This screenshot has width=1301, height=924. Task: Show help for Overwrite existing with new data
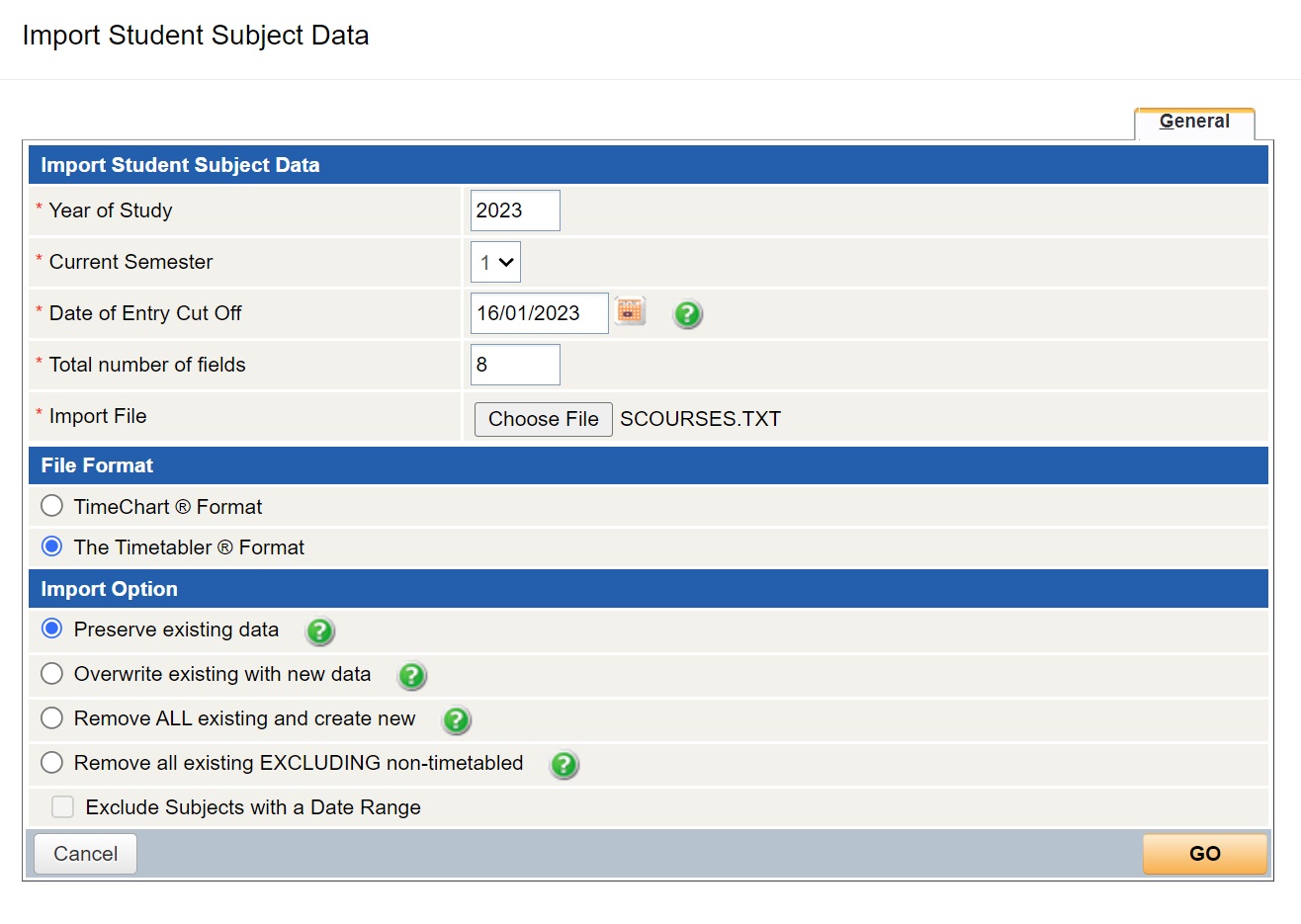(411, 675)
